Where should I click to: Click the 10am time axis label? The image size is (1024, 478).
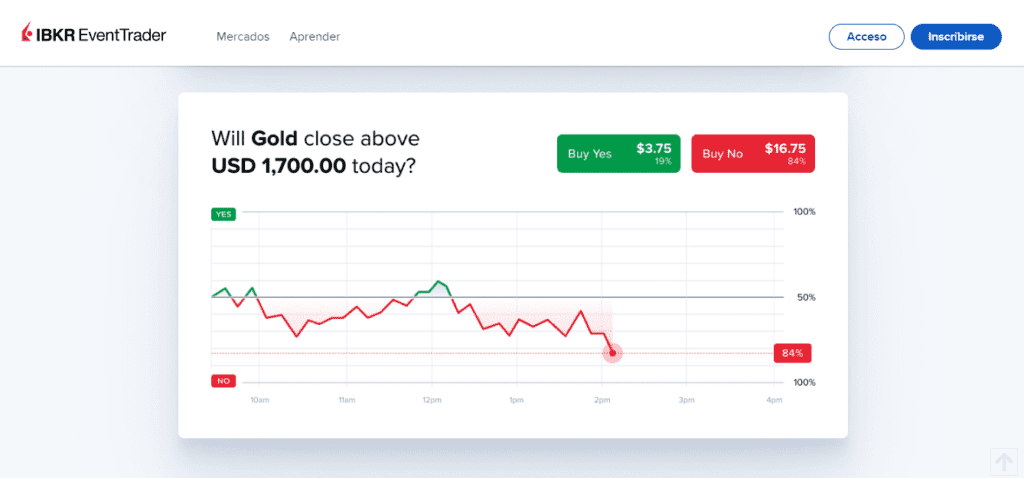pos(259,400)
